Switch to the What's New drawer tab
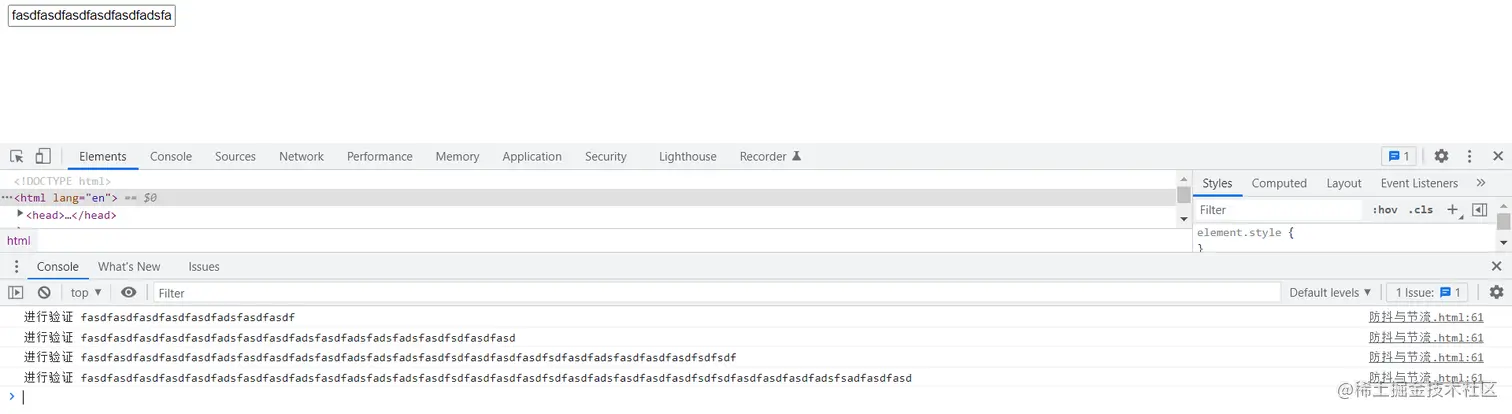The image size is (1512, 414). pyautogui.click(x=129, y=267)
